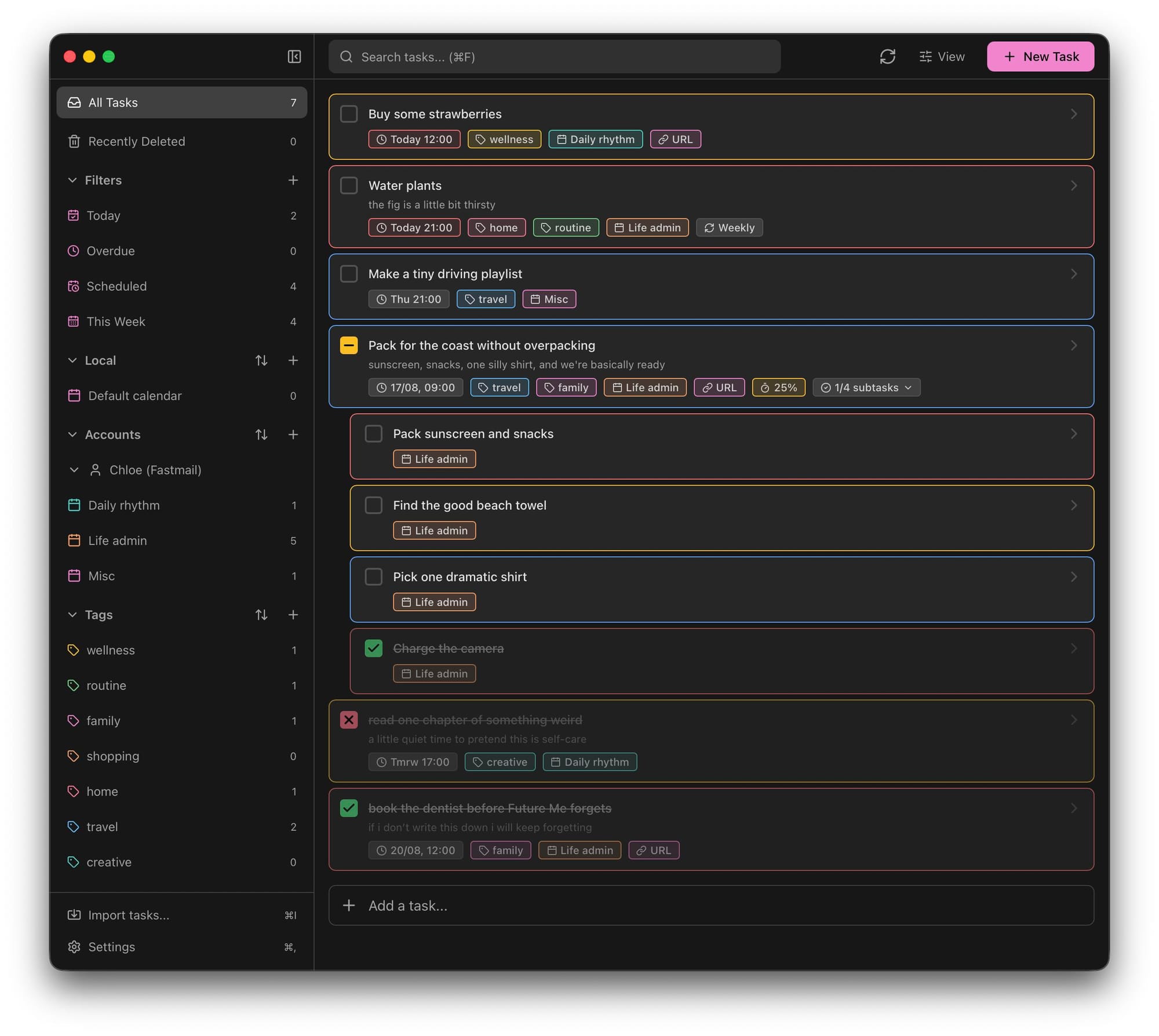
Task: Open URL chip on book the dentist task
Action: click(654, 850)
